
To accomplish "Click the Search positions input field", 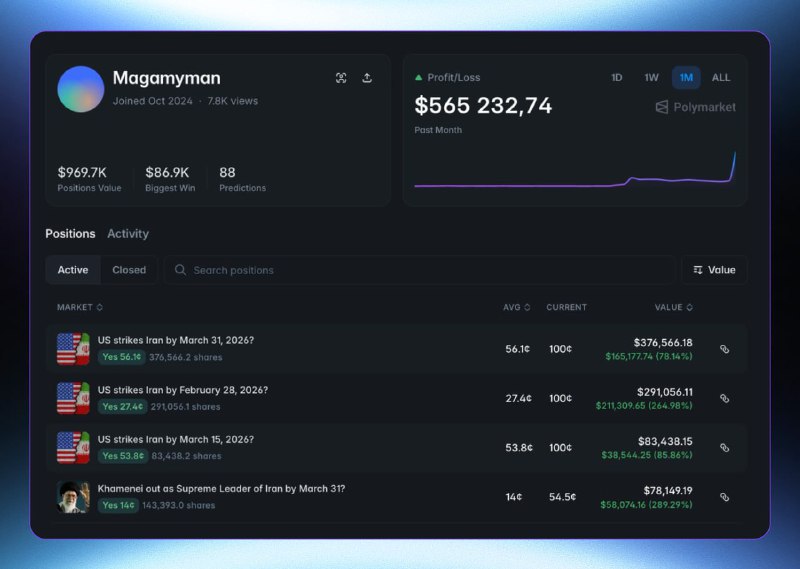I will click(420, 270).
